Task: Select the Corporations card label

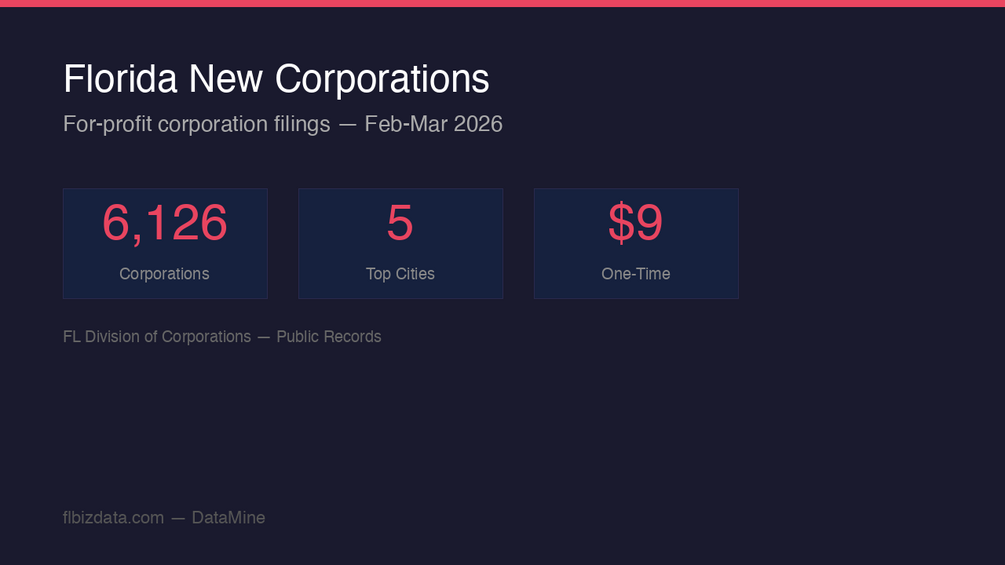Action: click(x=164, y=274)
